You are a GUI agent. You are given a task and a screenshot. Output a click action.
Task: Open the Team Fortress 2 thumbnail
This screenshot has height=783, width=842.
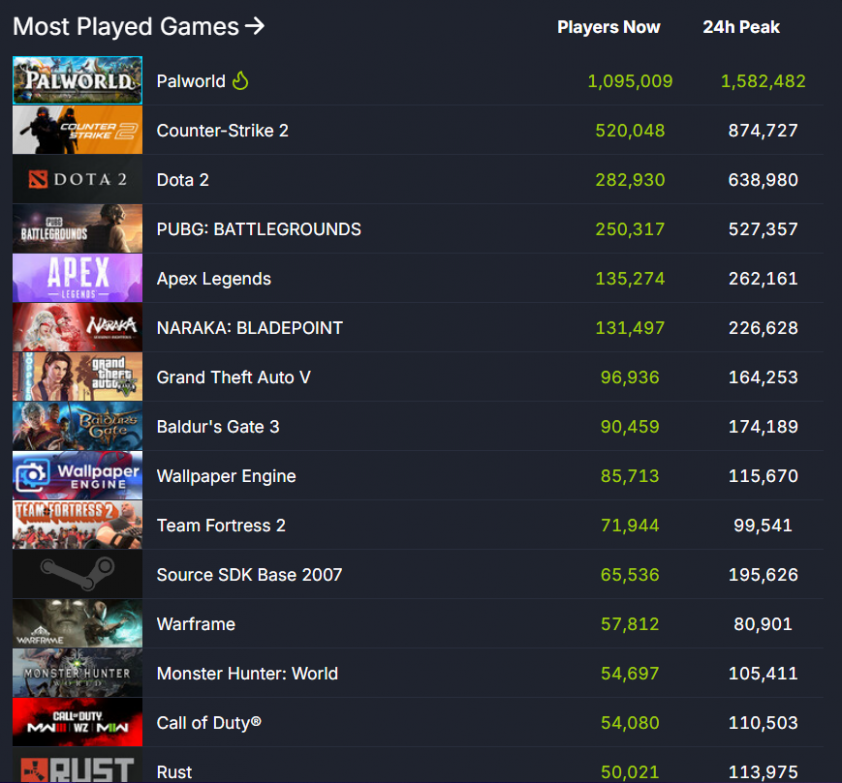[77, 525]
